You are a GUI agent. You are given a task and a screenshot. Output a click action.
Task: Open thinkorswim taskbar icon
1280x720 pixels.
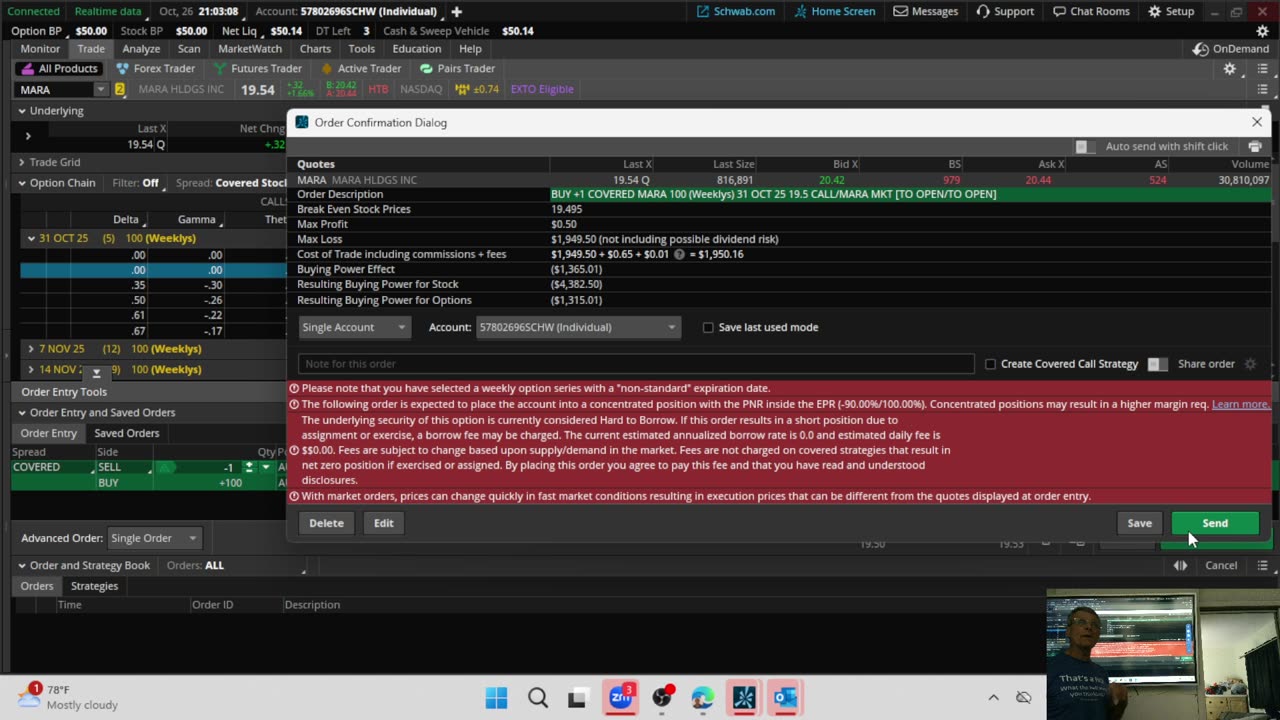[744, 697]
